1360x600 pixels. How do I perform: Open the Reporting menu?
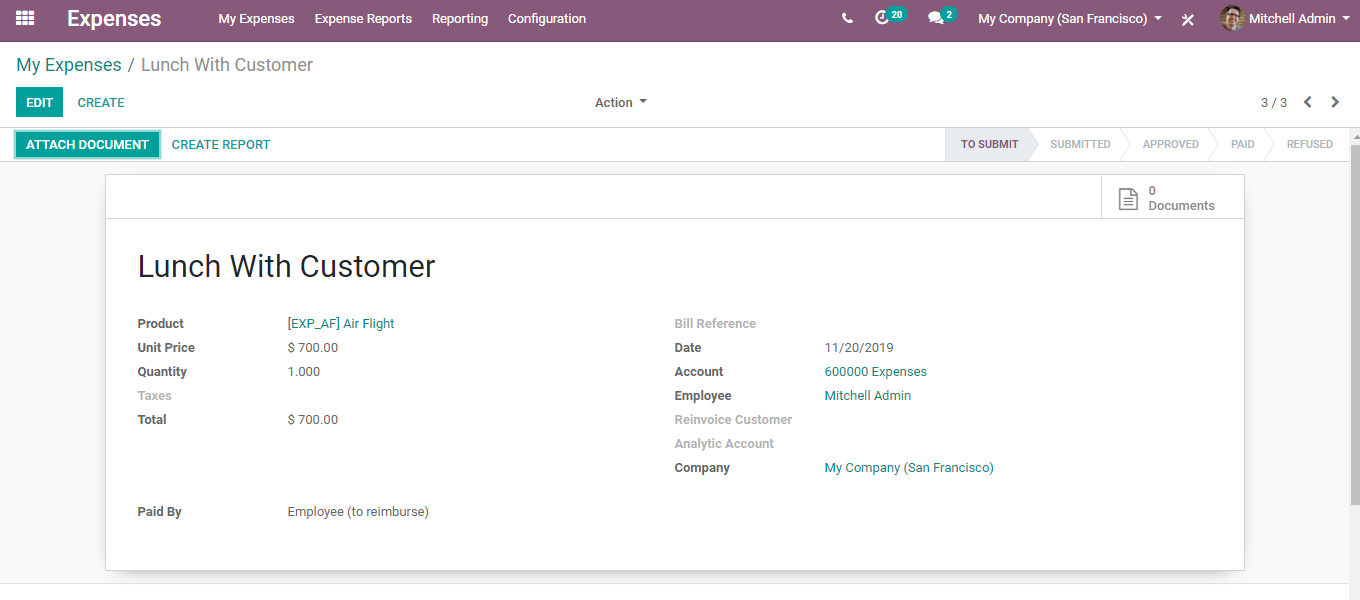460,19
